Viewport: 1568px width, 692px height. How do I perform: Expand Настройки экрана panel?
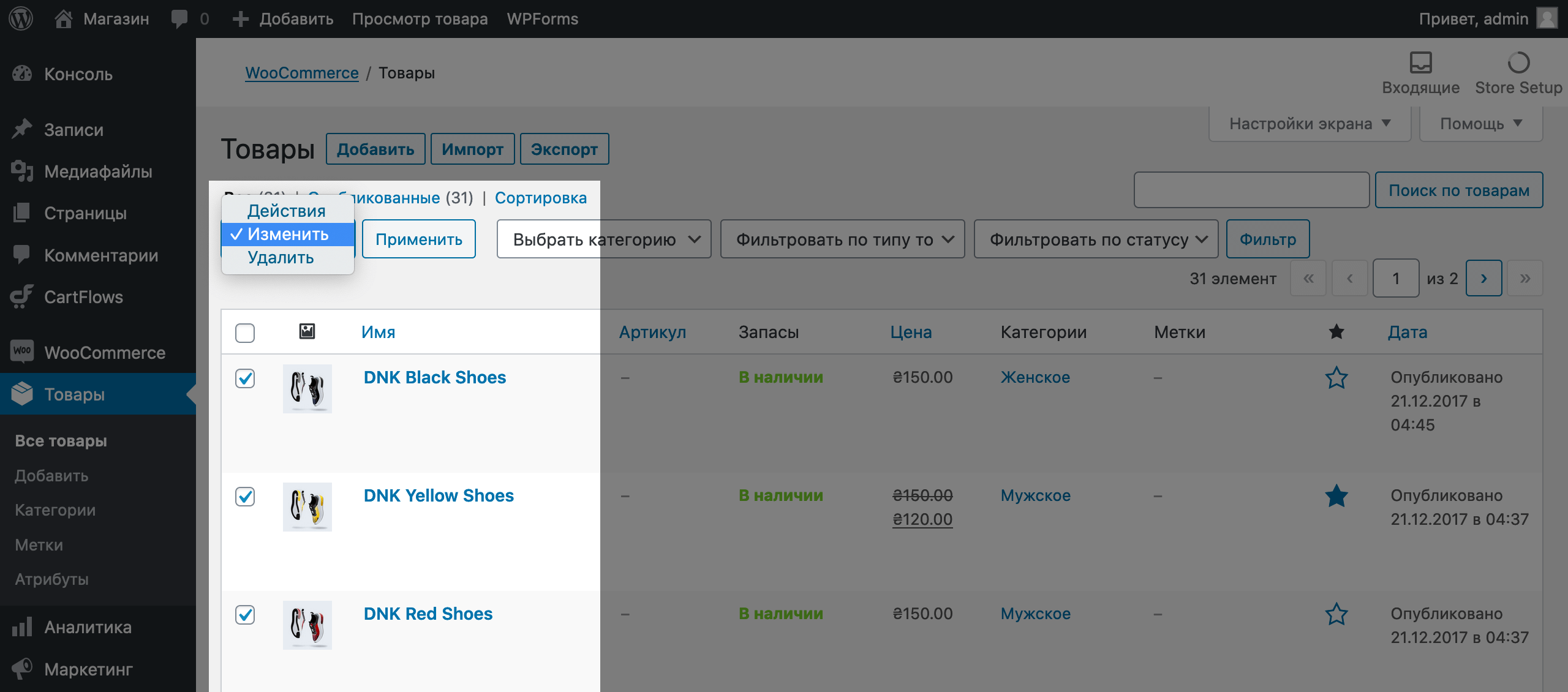point(1310,124)
